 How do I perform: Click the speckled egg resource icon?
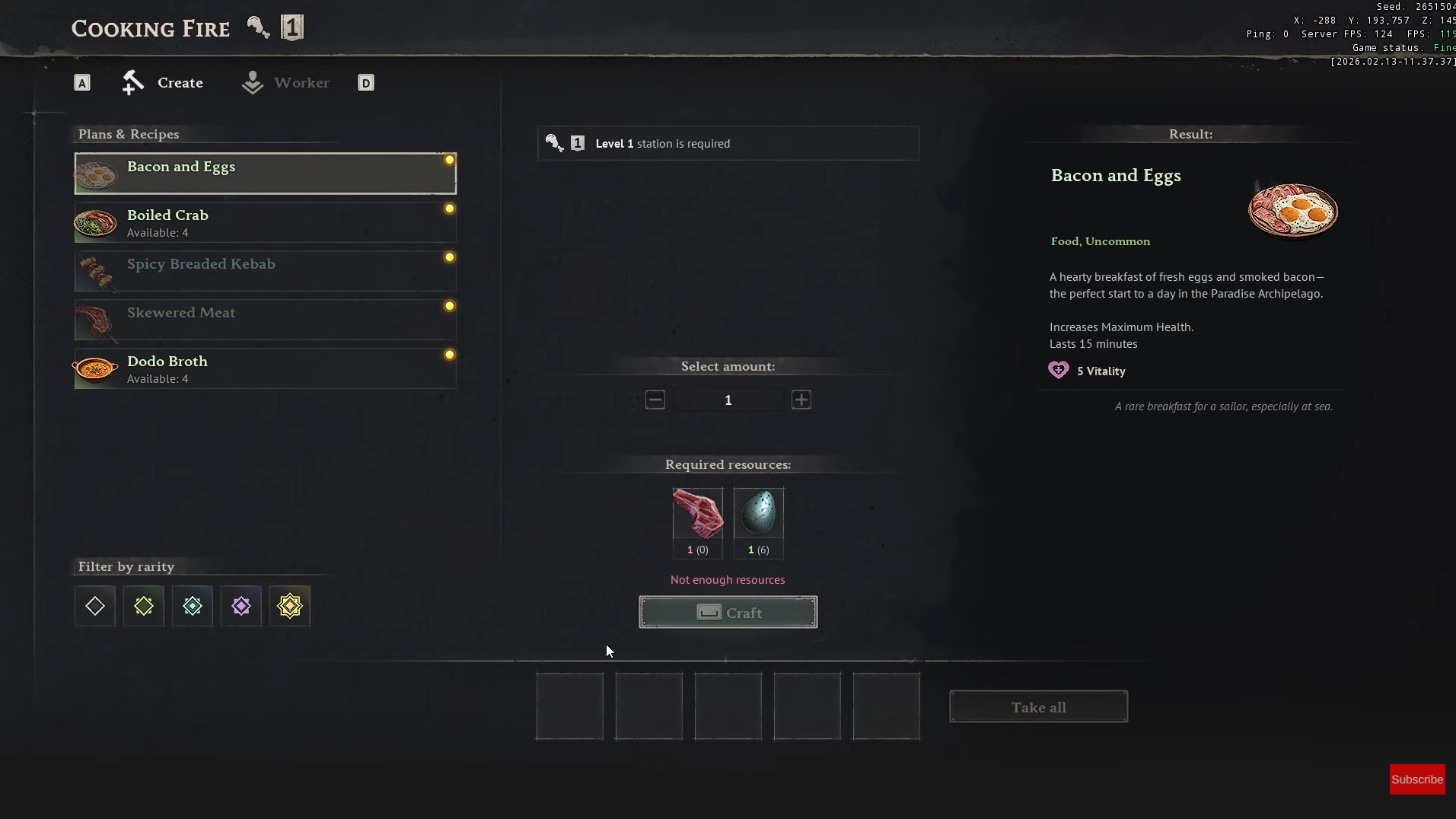759,514
